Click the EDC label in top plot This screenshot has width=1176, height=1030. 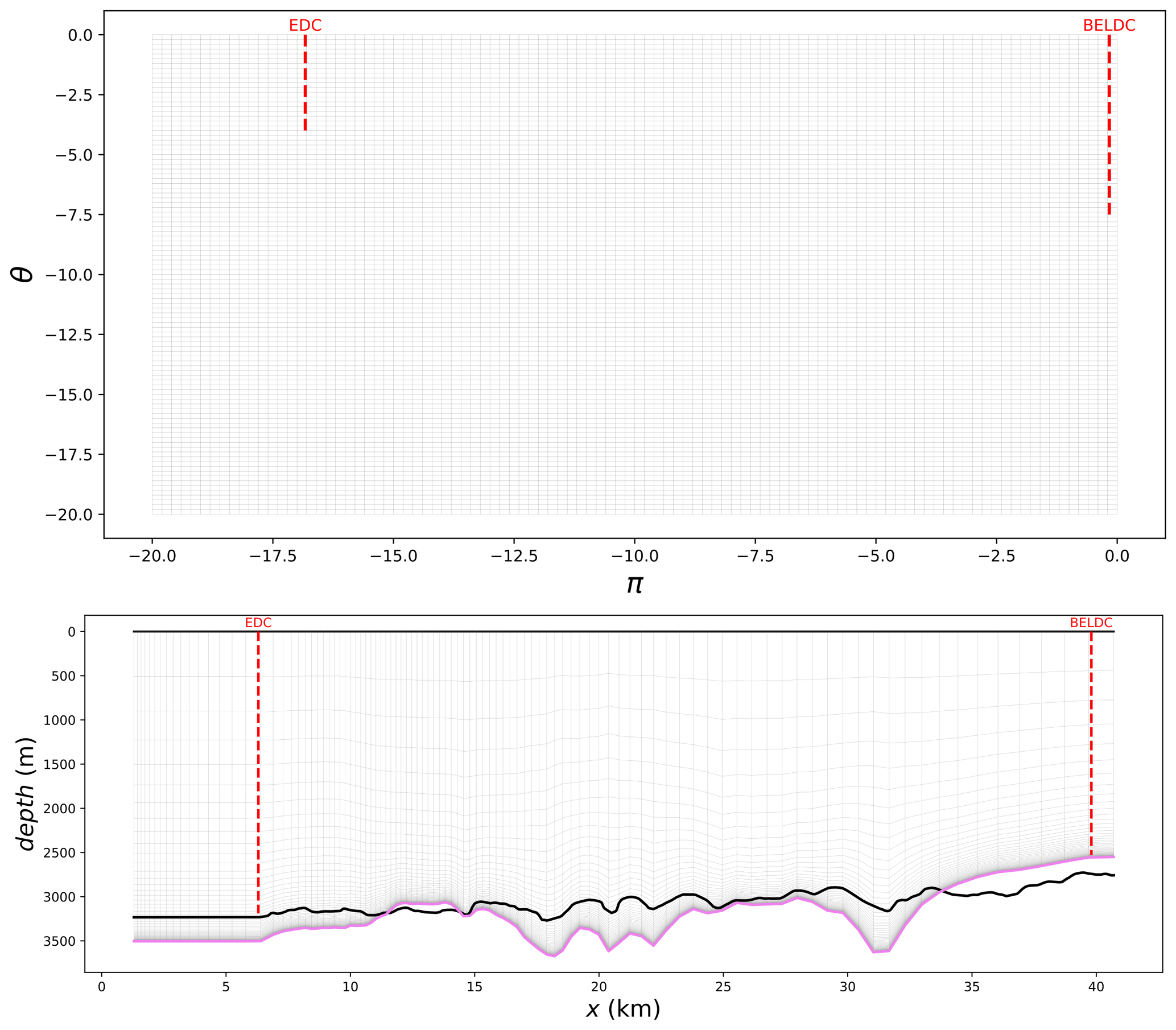(305, 26)
